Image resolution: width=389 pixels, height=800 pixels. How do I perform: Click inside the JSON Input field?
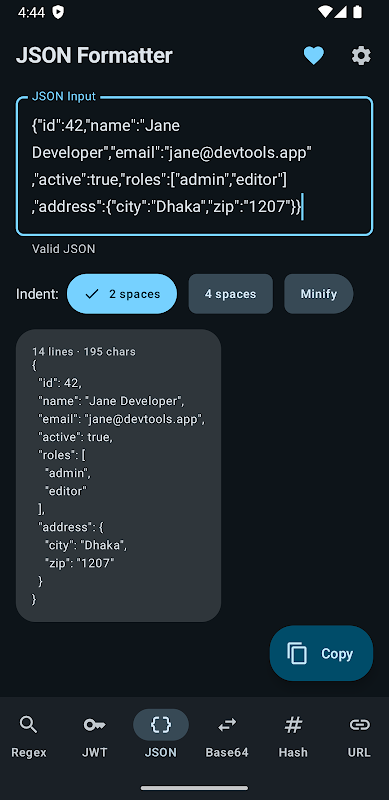194,166
